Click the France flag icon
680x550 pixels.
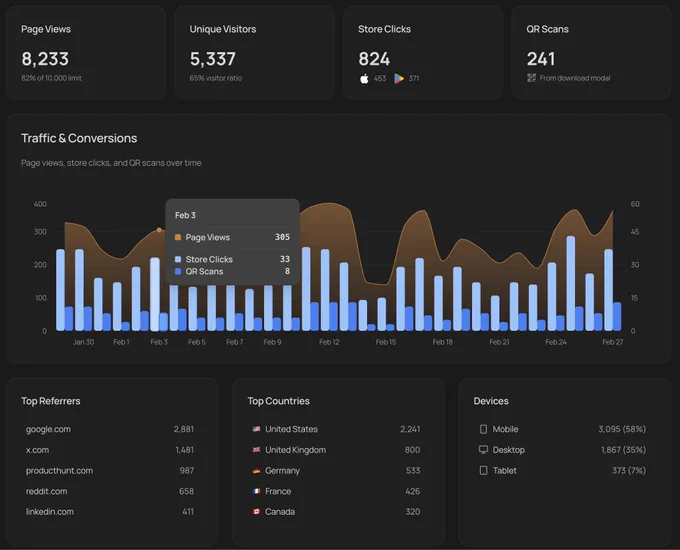(256, 491)
